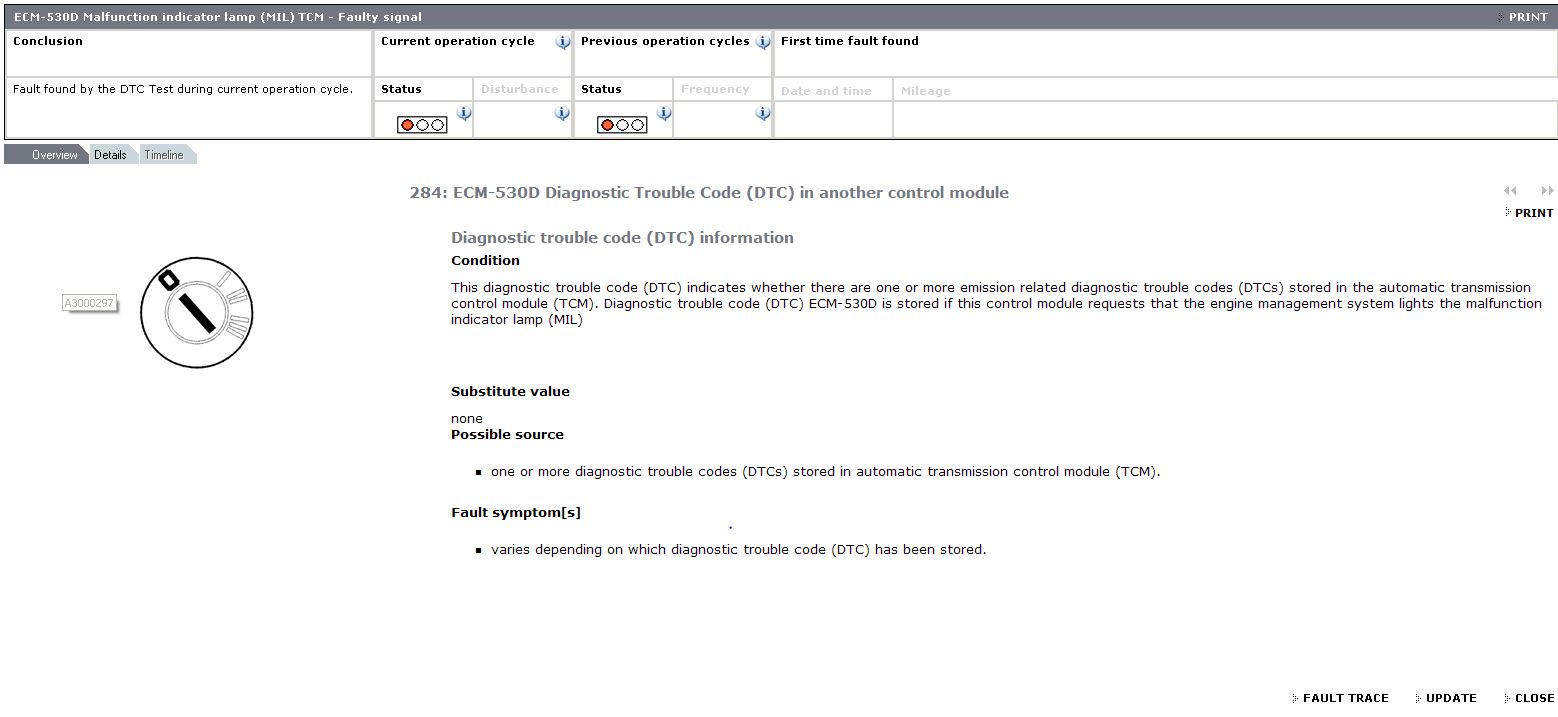
Task: Click PRINT in the top header bar
Action: 1527,17
